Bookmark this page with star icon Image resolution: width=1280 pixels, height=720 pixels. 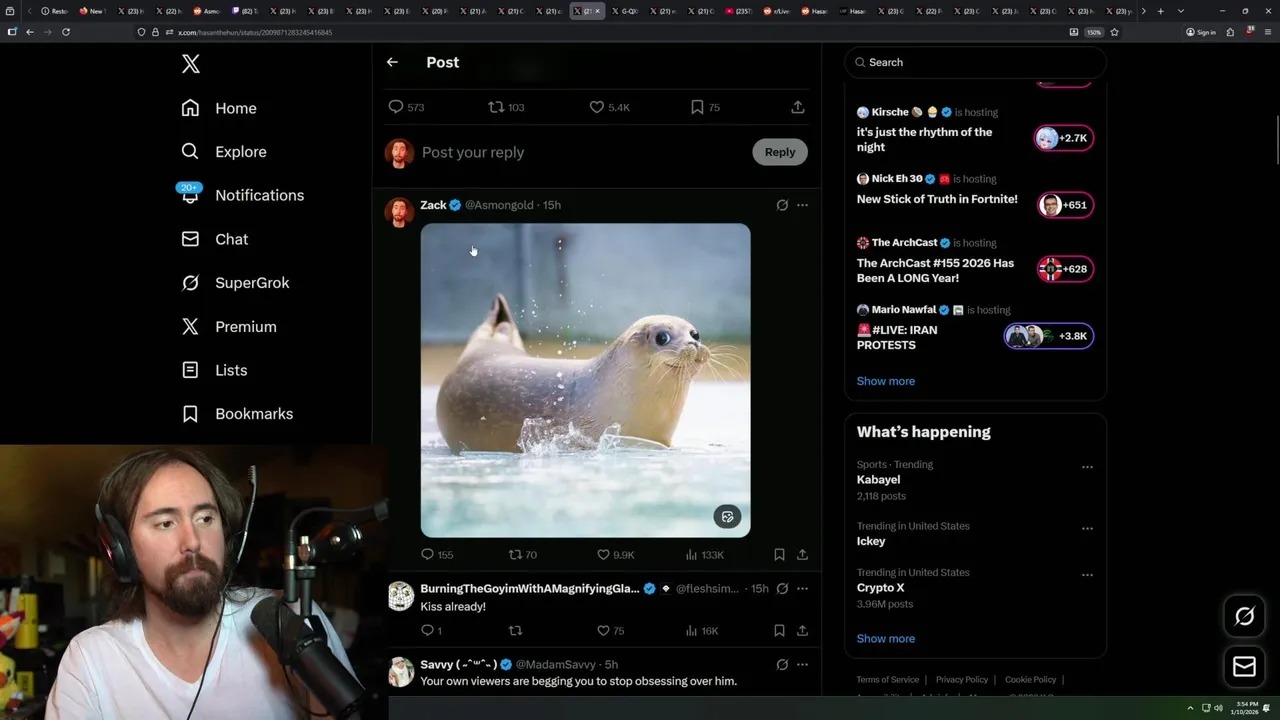[1114, 32]
